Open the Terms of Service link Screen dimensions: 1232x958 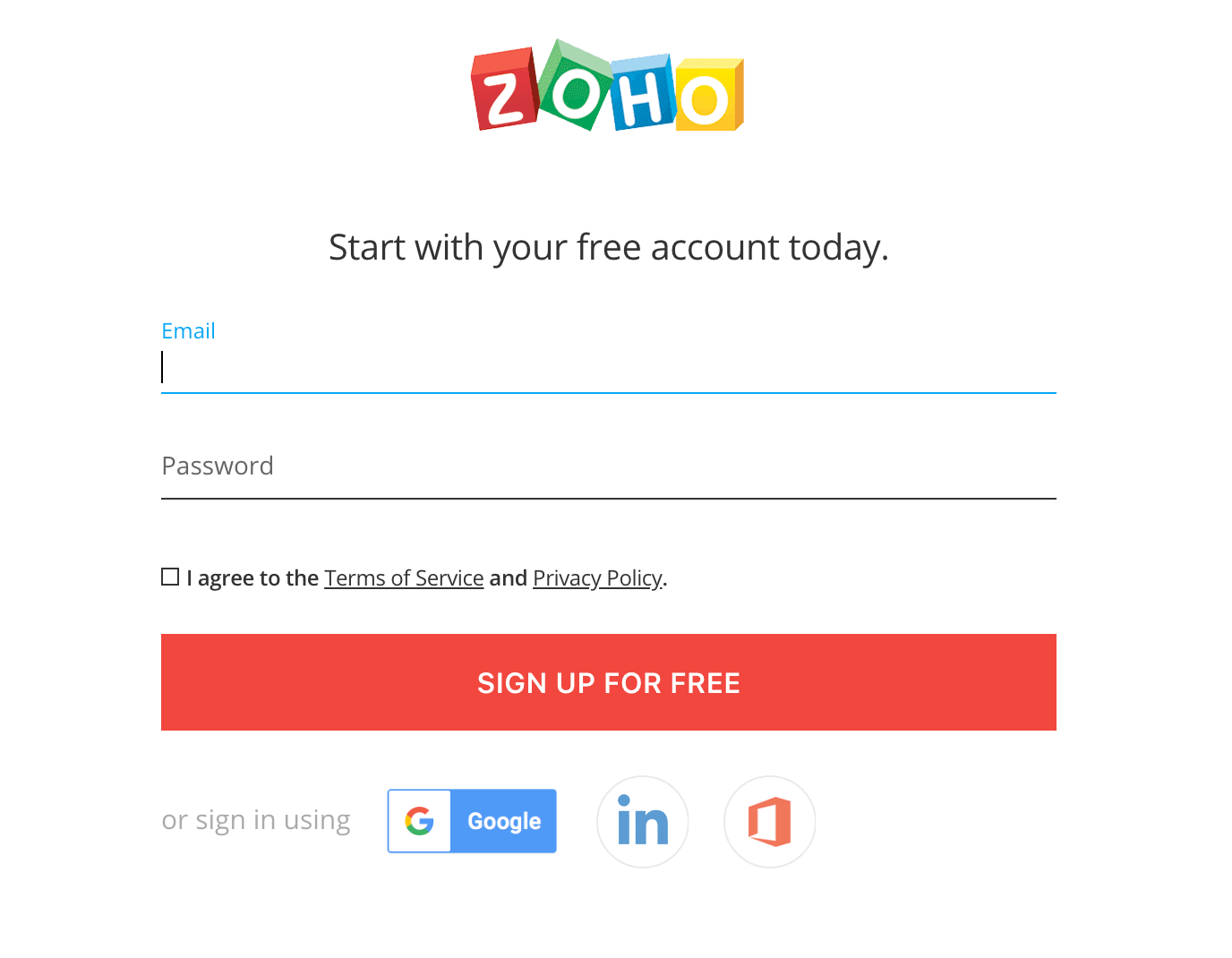coord(404,578)
